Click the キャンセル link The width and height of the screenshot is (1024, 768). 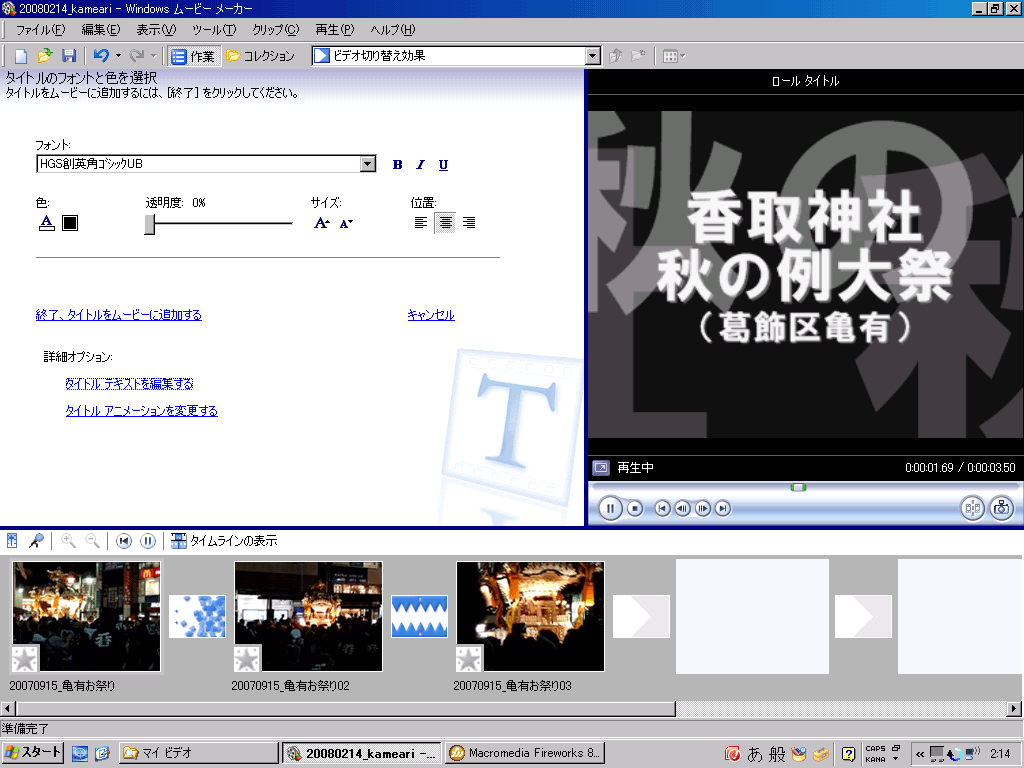(430, 315)
